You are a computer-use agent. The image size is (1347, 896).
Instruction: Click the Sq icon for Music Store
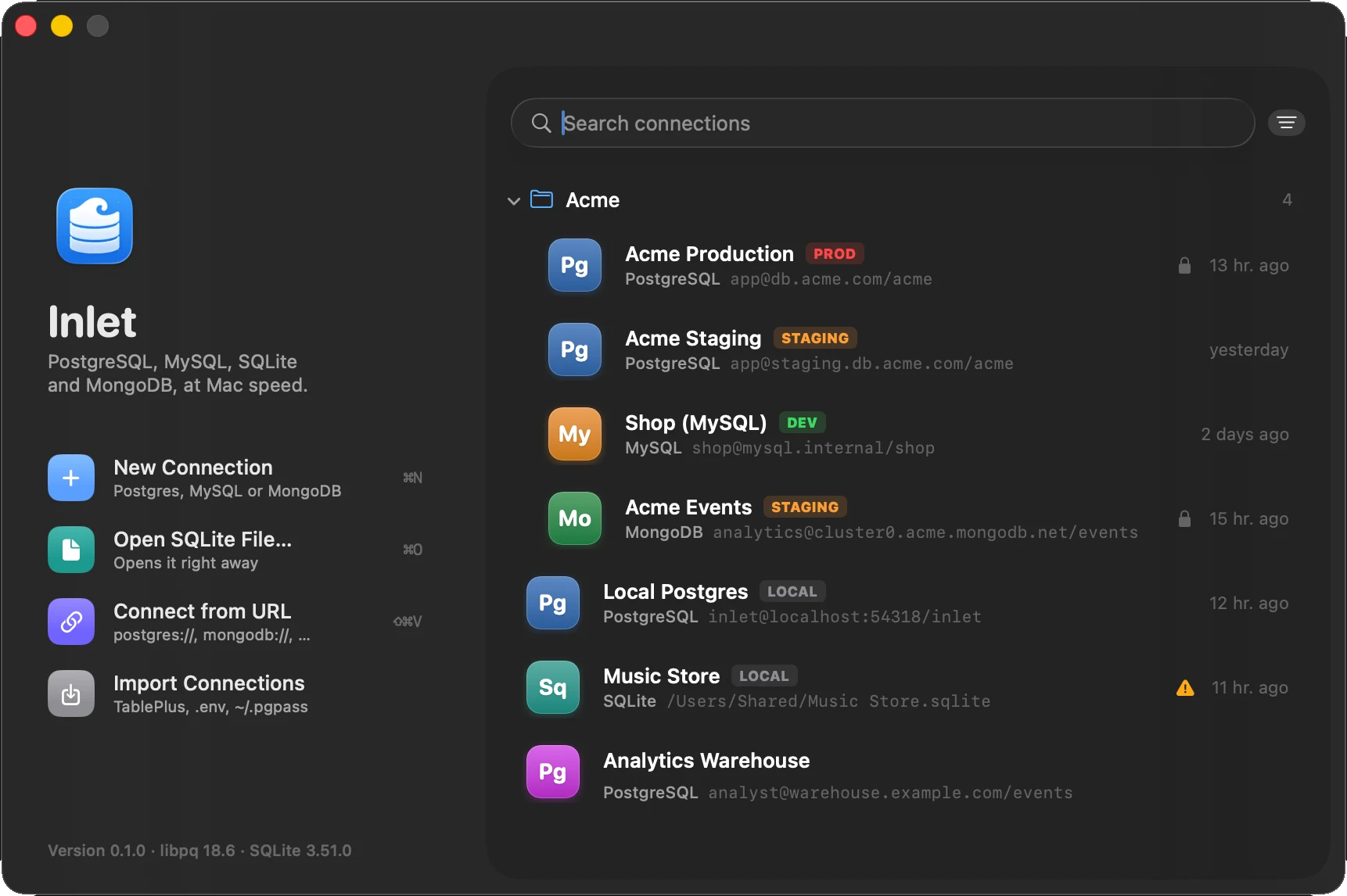(x=553, y=687)
